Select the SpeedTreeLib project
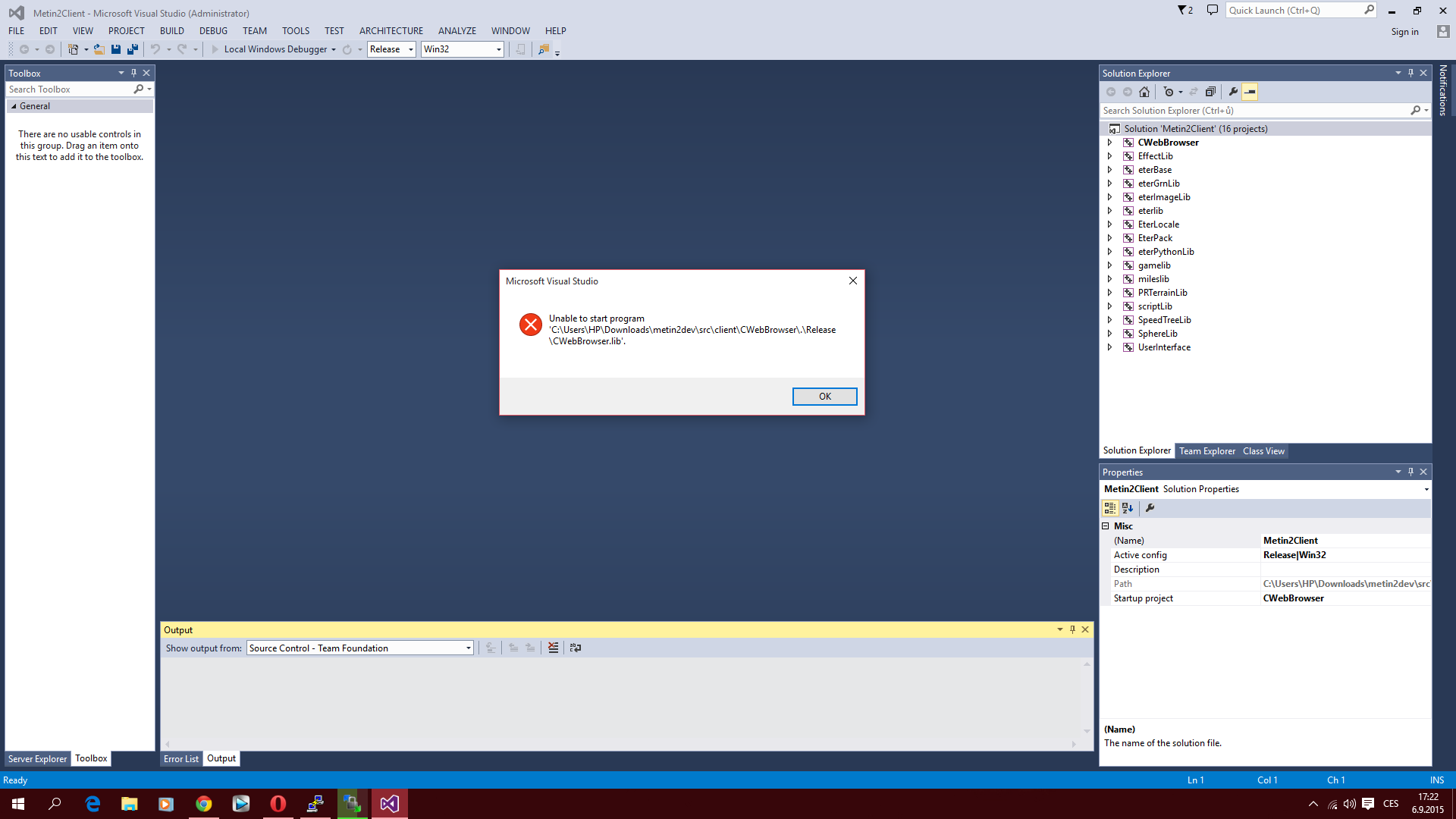Viewport: 1456px width, 819px height. click(x=1164, y=320)
